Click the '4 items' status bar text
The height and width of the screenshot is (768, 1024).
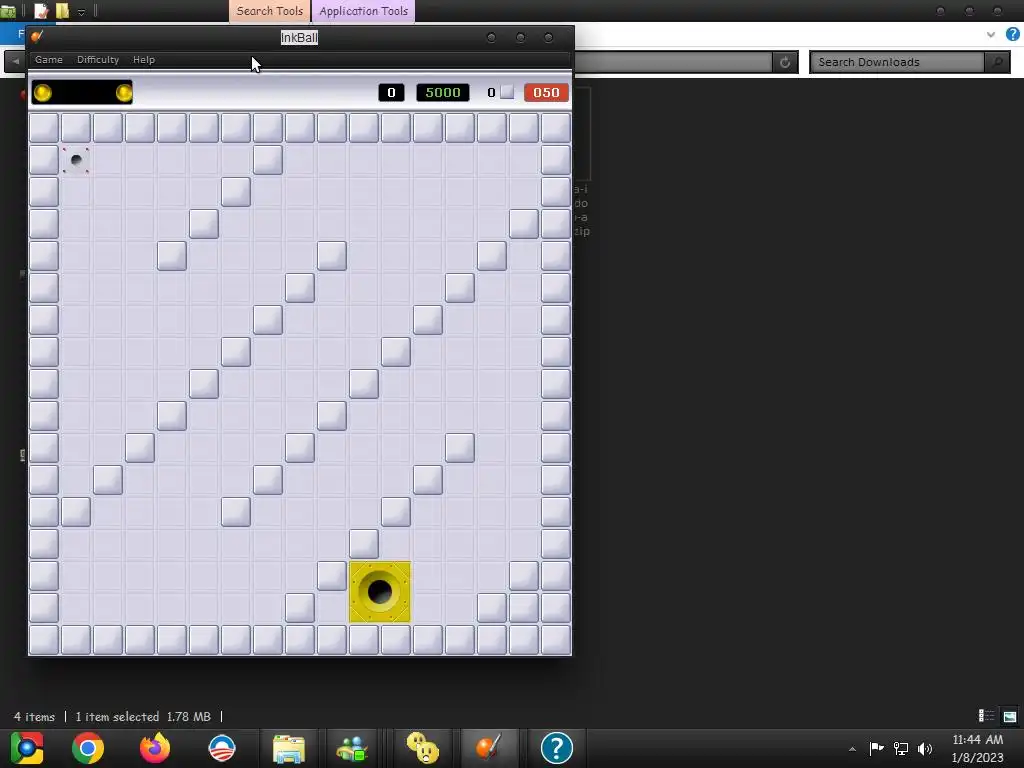pyautogui.click(x=35, y=716)
